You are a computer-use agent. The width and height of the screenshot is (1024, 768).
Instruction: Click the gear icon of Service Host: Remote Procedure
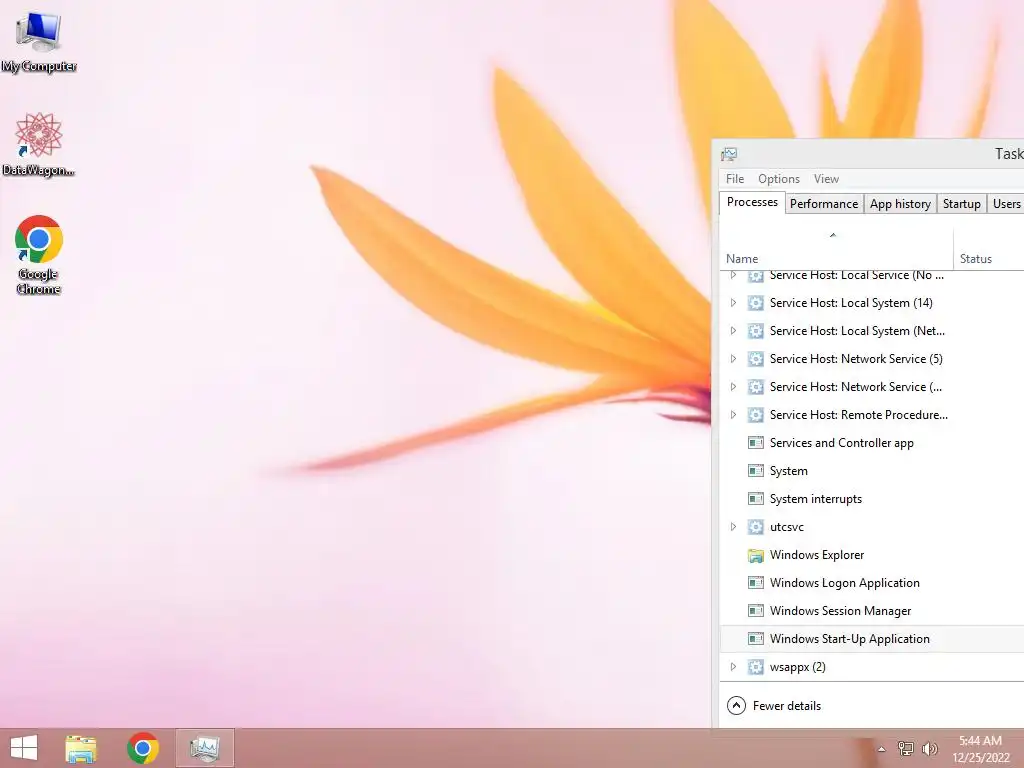756,415
